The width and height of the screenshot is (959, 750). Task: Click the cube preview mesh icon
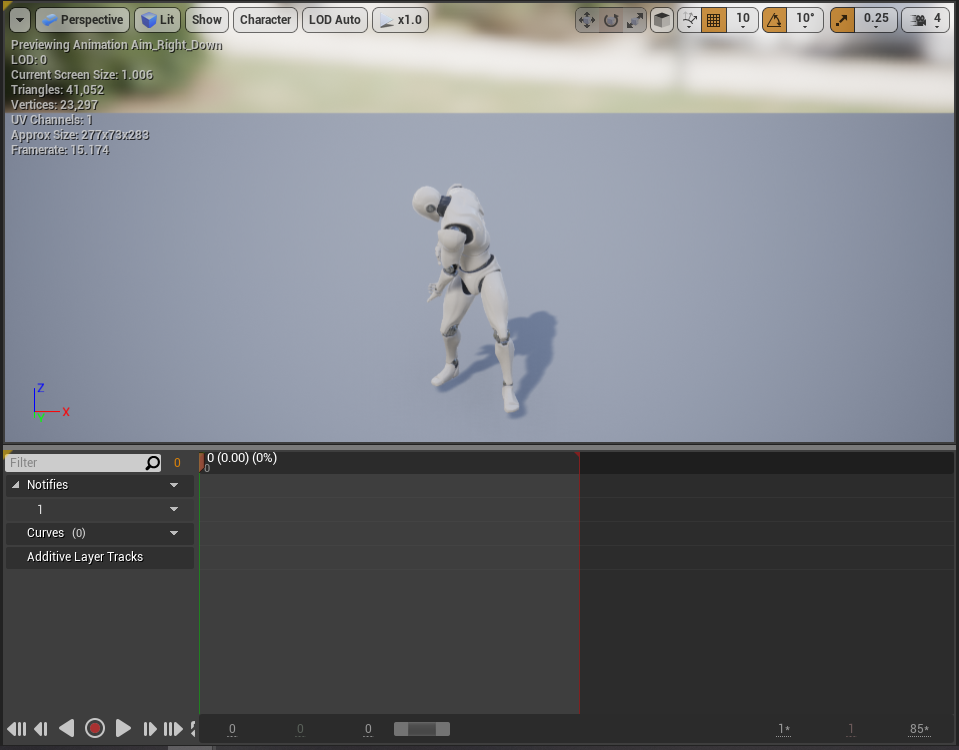click(x=662, y=20)
